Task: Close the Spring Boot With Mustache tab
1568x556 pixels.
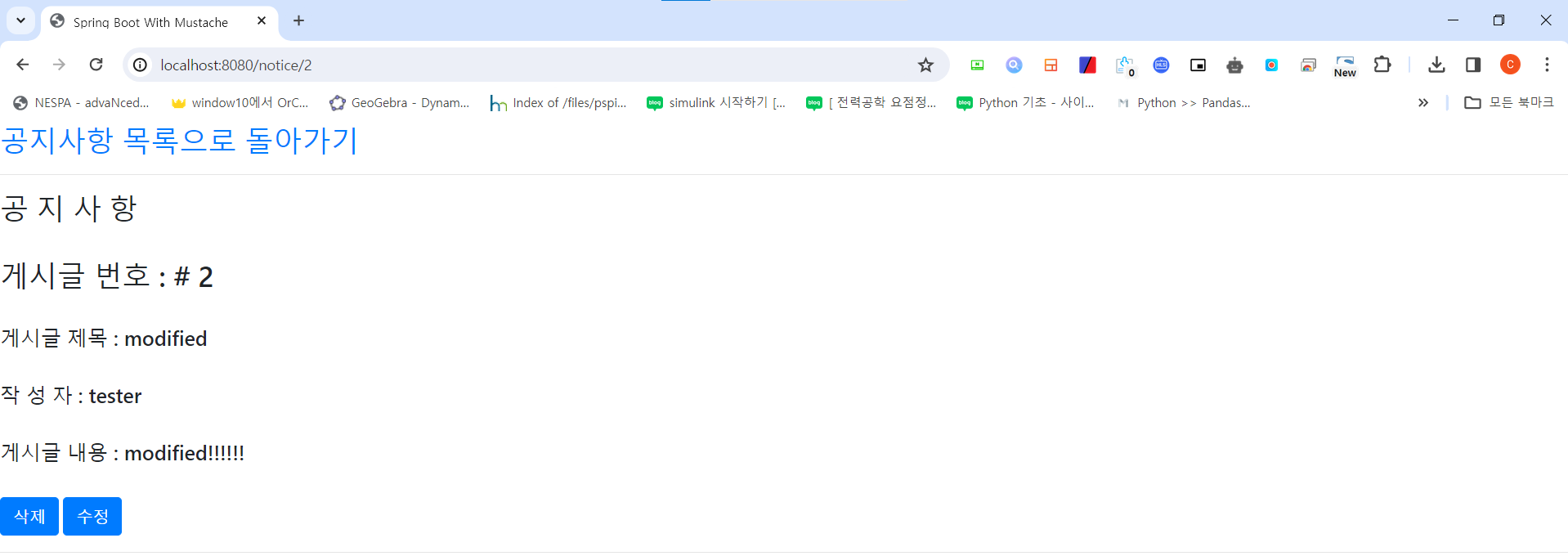Action: click(x=262, y=20)
